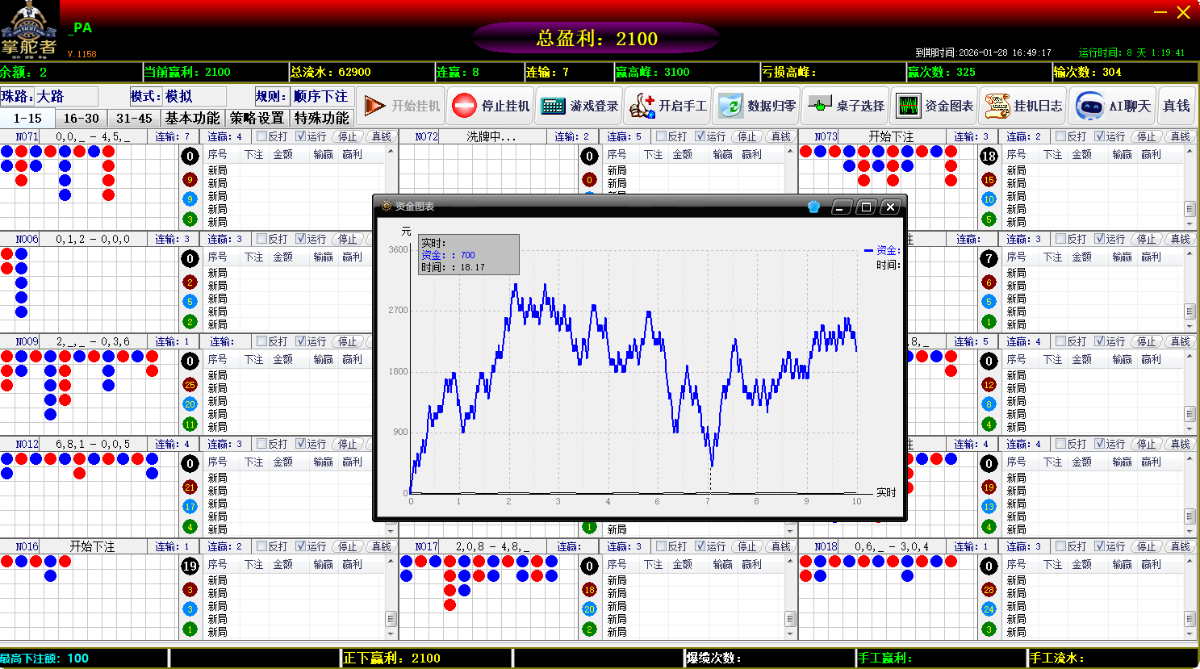
Task: Click the blue skin shirt icon in chart window
Action: pyautogui.click(x=814, y=207)
